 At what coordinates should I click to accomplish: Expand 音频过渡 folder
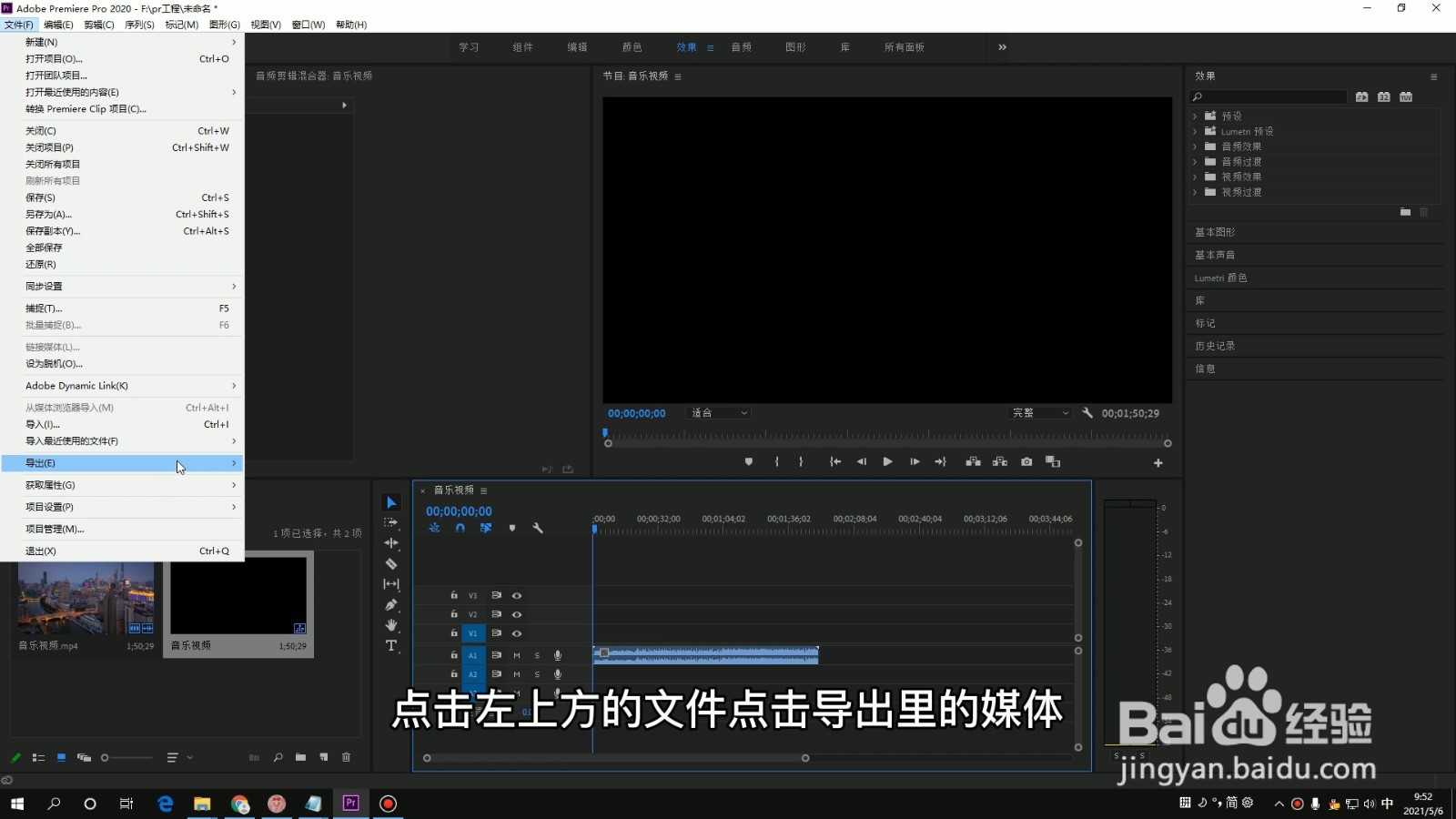pos(1195,162)
